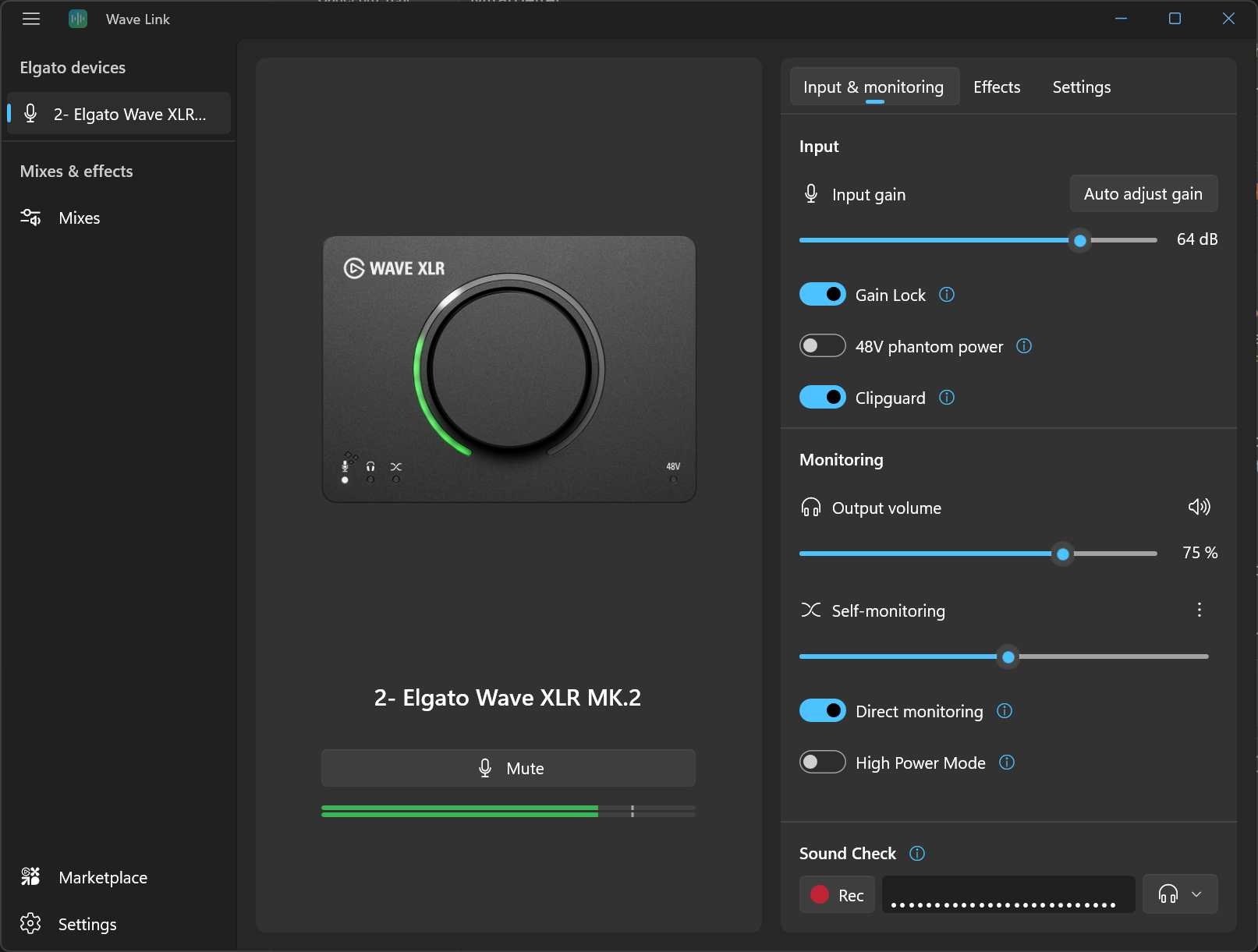Click the Self-monitoring slider handle
This screenshot has width=1258, height=952.
[x=1008, y=657]
